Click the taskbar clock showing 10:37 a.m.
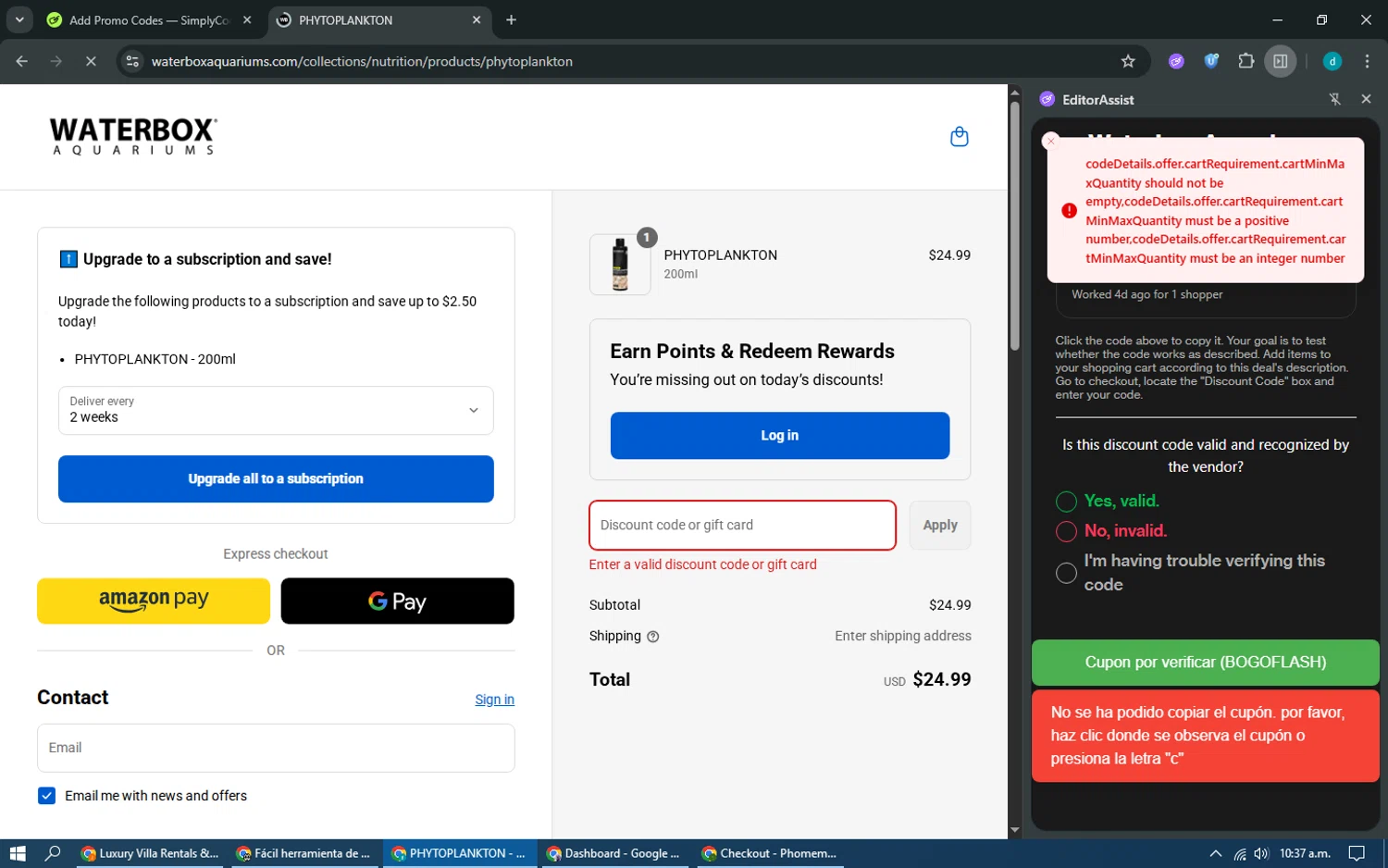The width and height of the screenshot is (1388, 868). [x=1305, y=853]
